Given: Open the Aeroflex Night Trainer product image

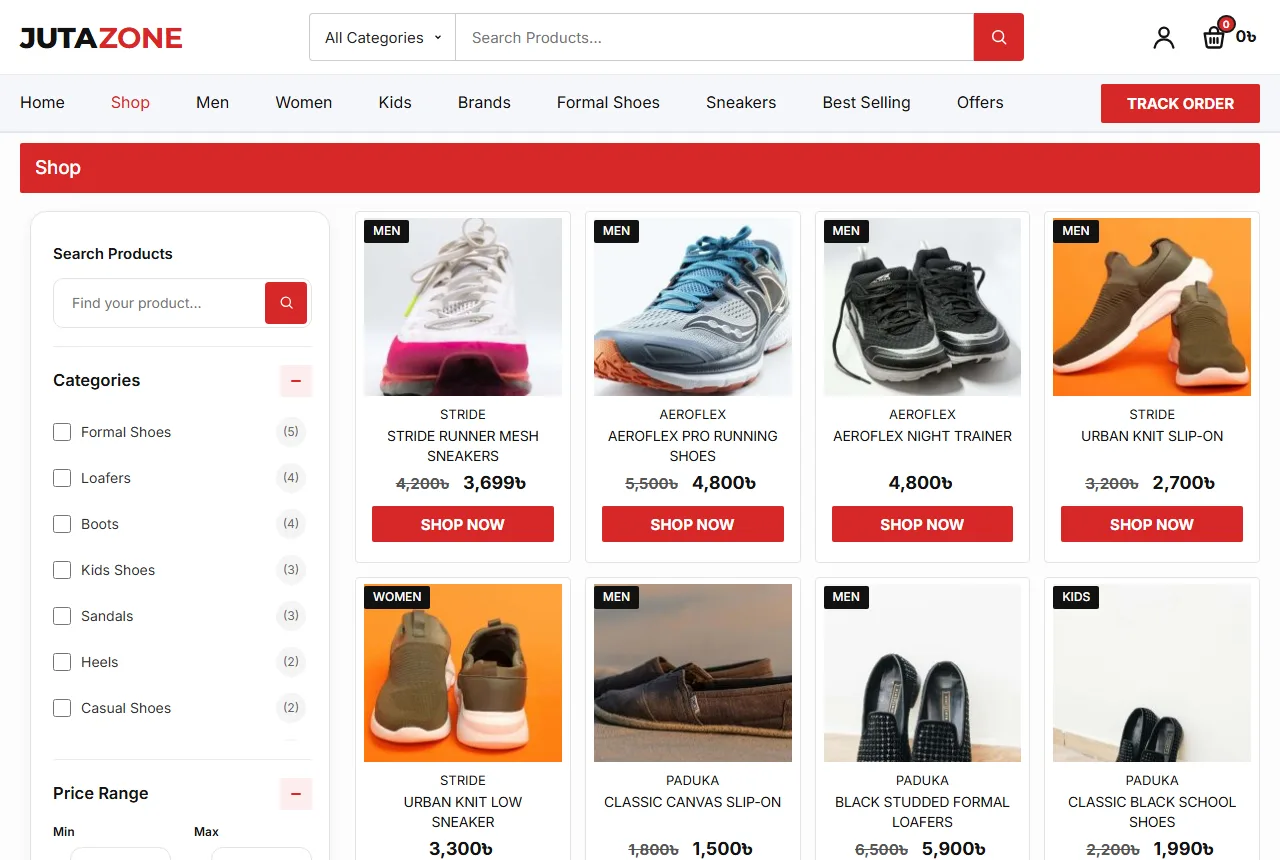Looking at the screenshot, I should (922, 307).
